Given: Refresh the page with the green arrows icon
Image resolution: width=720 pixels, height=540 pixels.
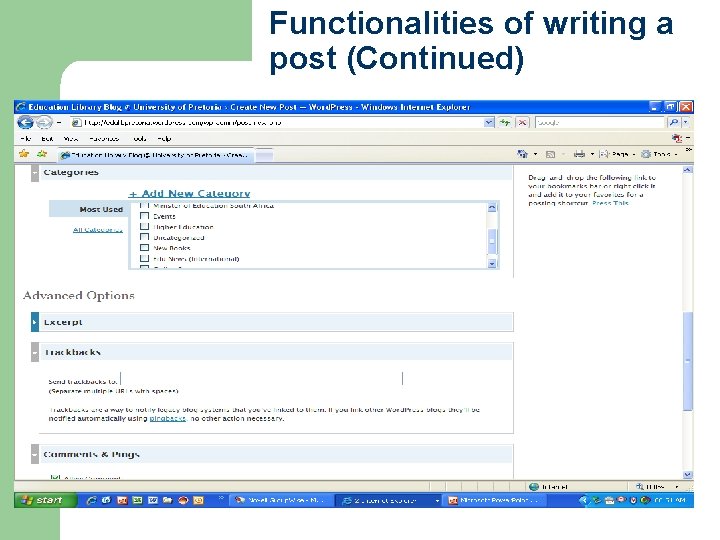Looking at the screenshot, I should tap(505, 123).
